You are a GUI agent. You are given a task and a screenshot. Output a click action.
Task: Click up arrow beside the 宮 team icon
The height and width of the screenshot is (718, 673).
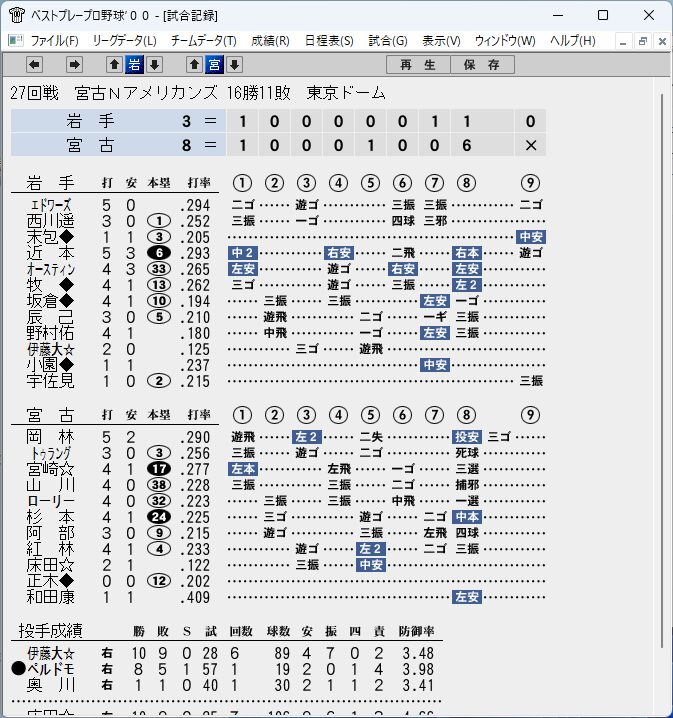pos(195,65)
